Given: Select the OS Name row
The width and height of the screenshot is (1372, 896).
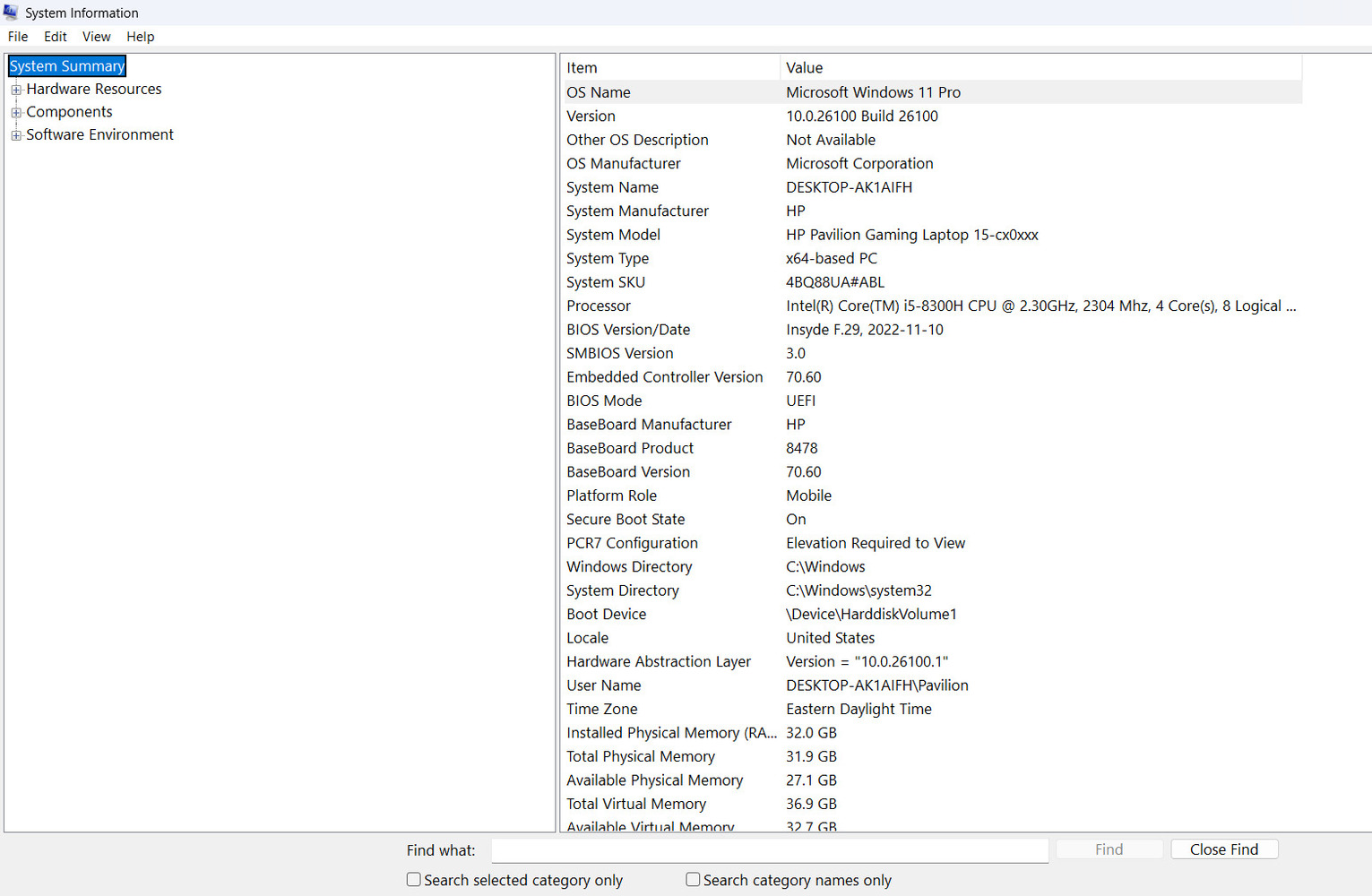Looking at the screenshot, I should 932,92.
